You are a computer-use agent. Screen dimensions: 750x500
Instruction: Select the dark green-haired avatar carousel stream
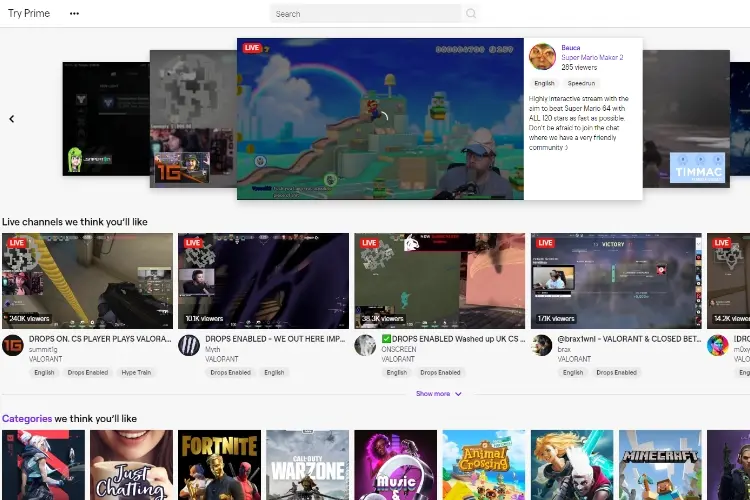(106, 119)
